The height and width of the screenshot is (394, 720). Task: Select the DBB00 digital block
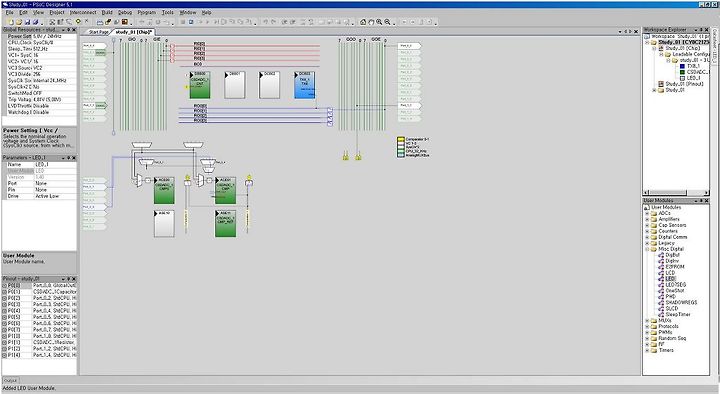coord(200,85)
